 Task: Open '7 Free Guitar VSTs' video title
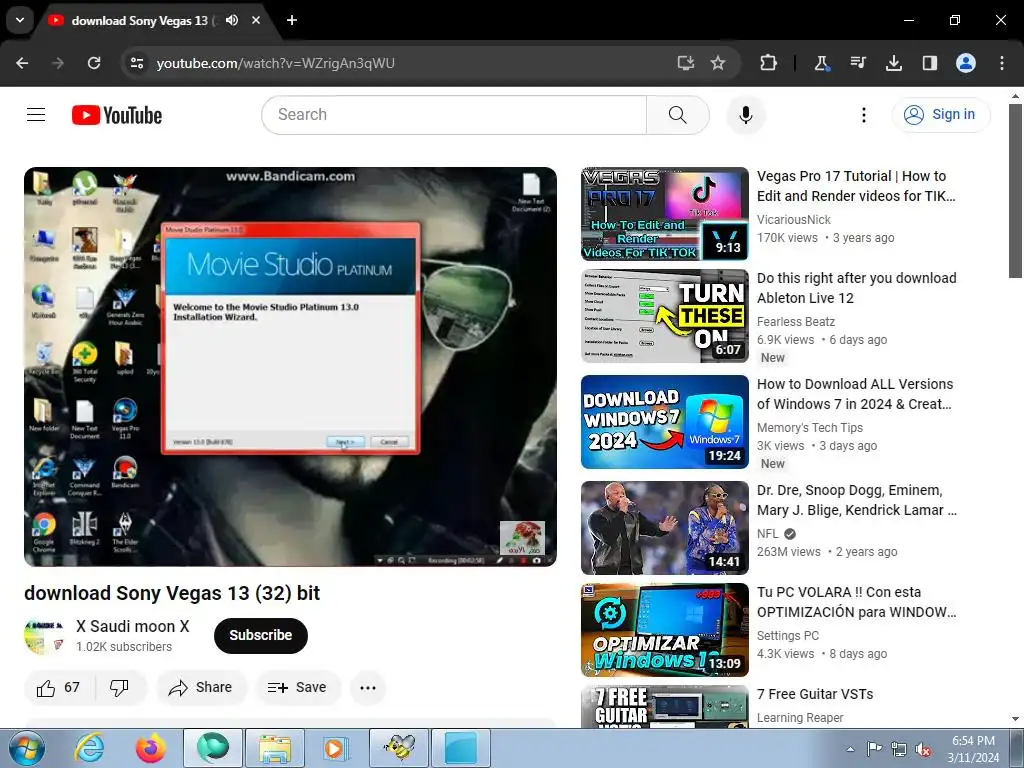815,694
